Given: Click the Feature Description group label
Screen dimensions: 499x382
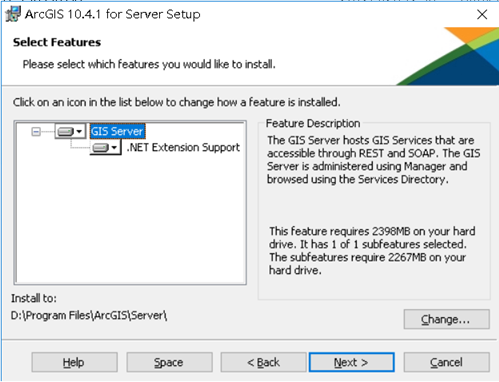Looking at the screenshot, I should [x=313, y=123].
